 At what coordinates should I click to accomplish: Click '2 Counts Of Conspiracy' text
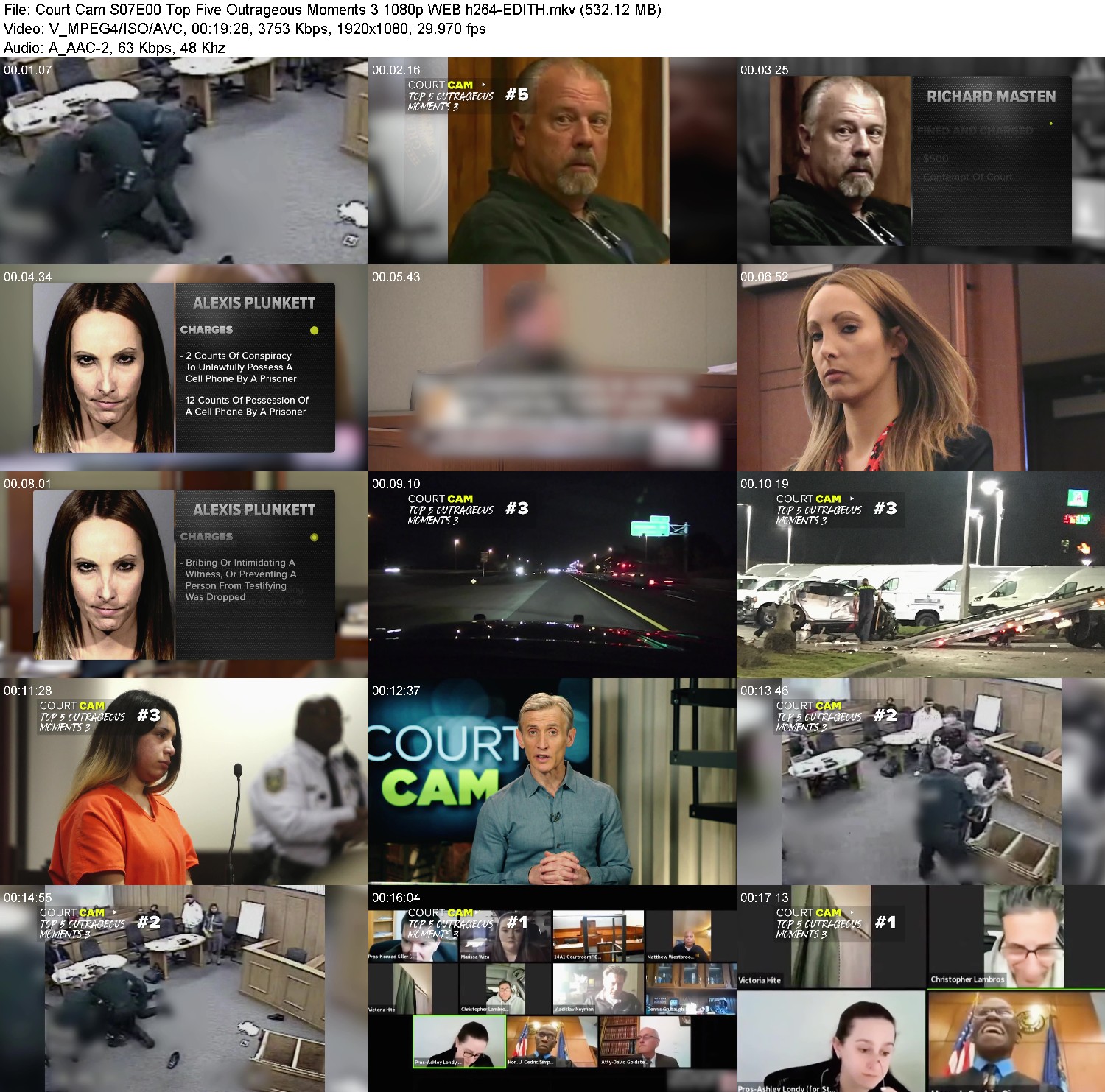pyautogui.click(x=239, y=356)
